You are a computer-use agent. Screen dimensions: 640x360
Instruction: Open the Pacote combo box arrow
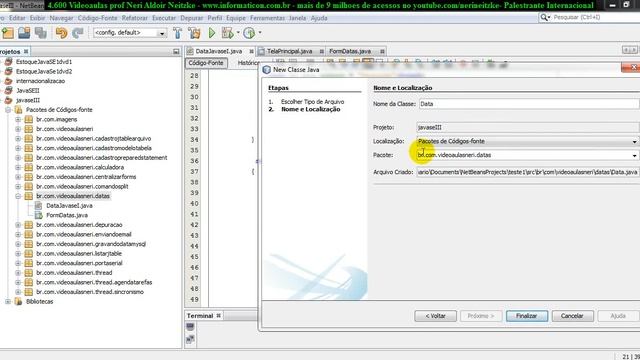(634, 155)
